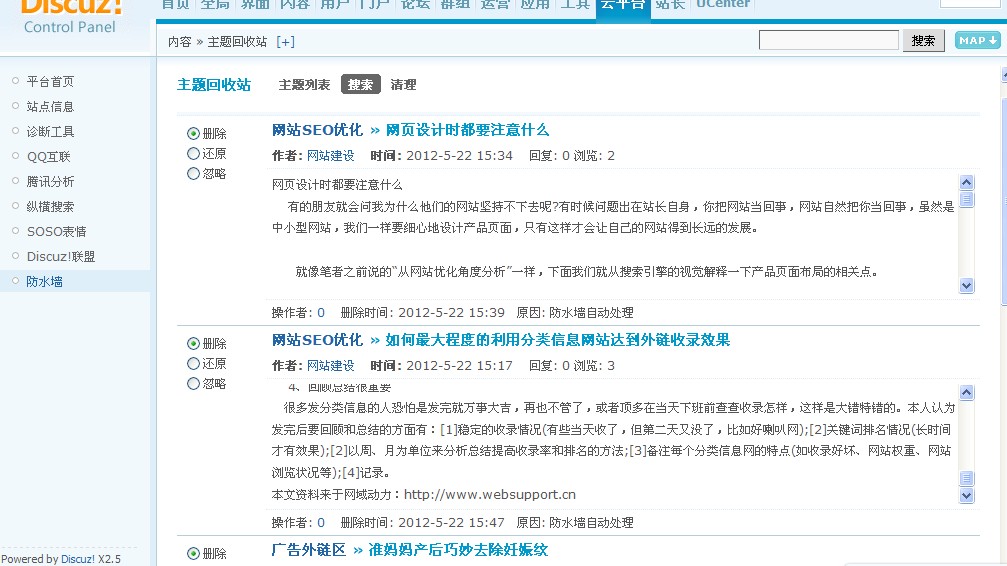Click the 主题回收站 breadcrumb text
The width and height of the screenshot is (1007, 566).
point(237,42)
